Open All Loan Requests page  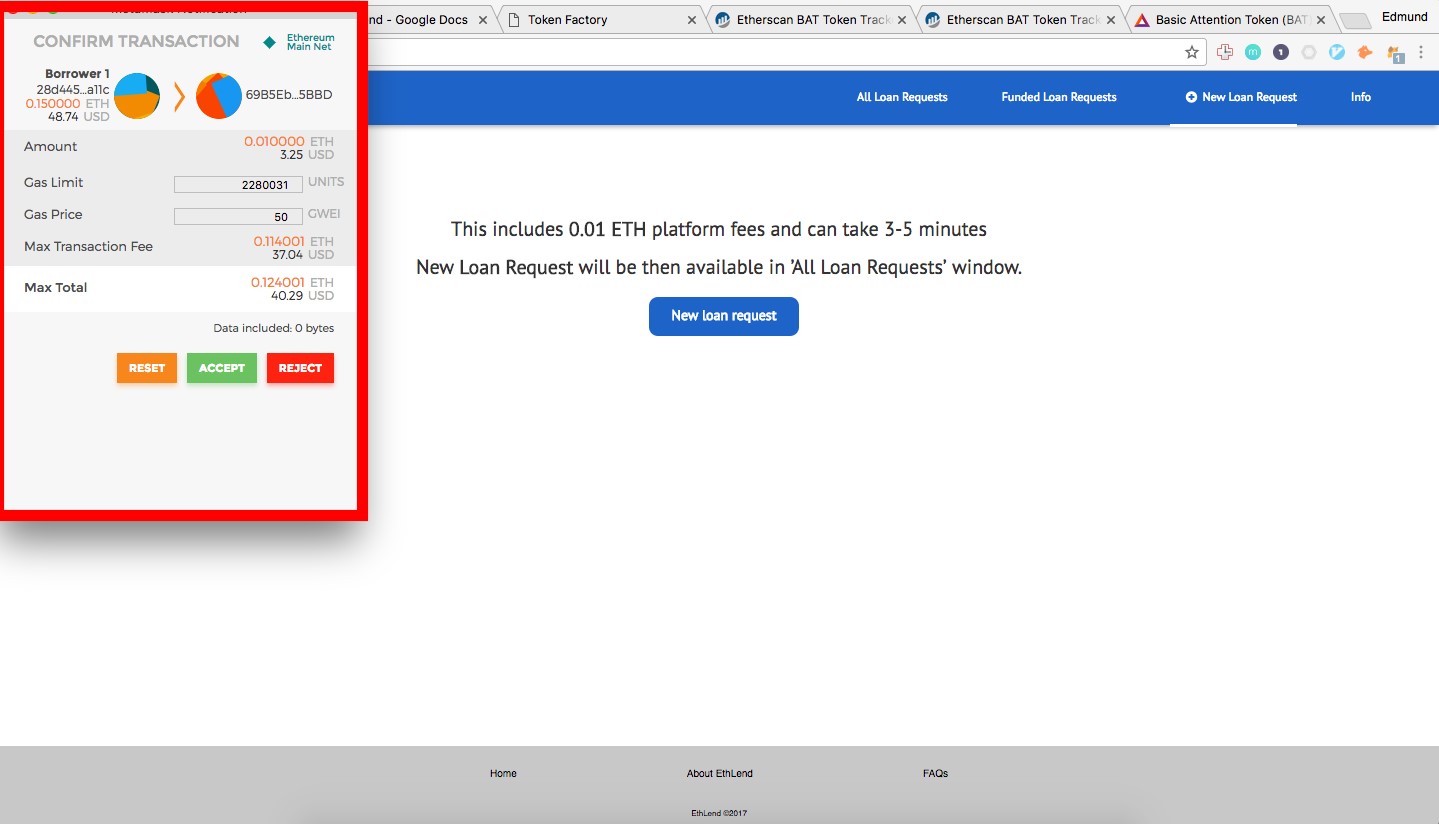[x=902, y=97]
